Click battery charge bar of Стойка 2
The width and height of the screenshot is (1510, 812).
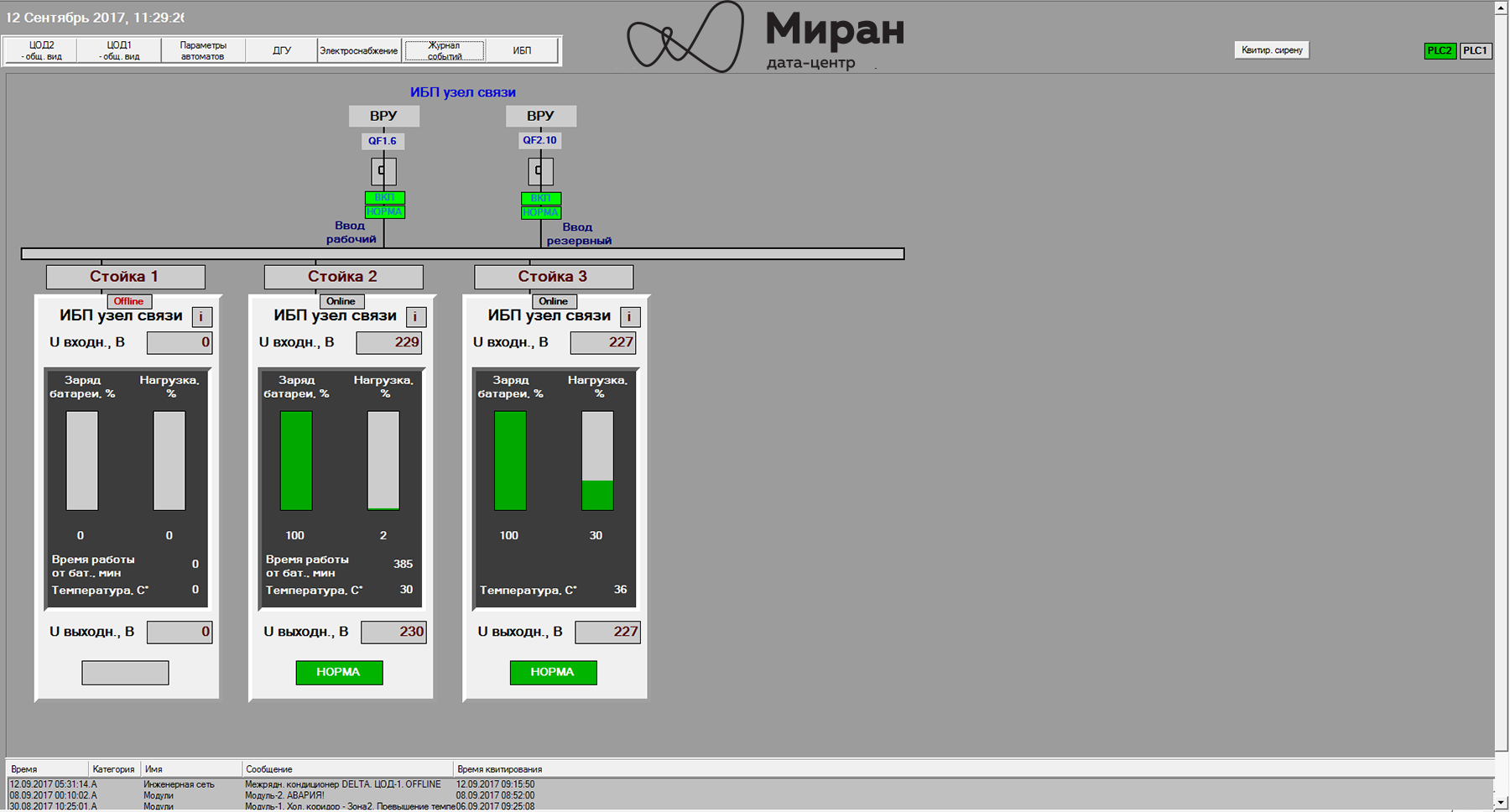point(296,461)
